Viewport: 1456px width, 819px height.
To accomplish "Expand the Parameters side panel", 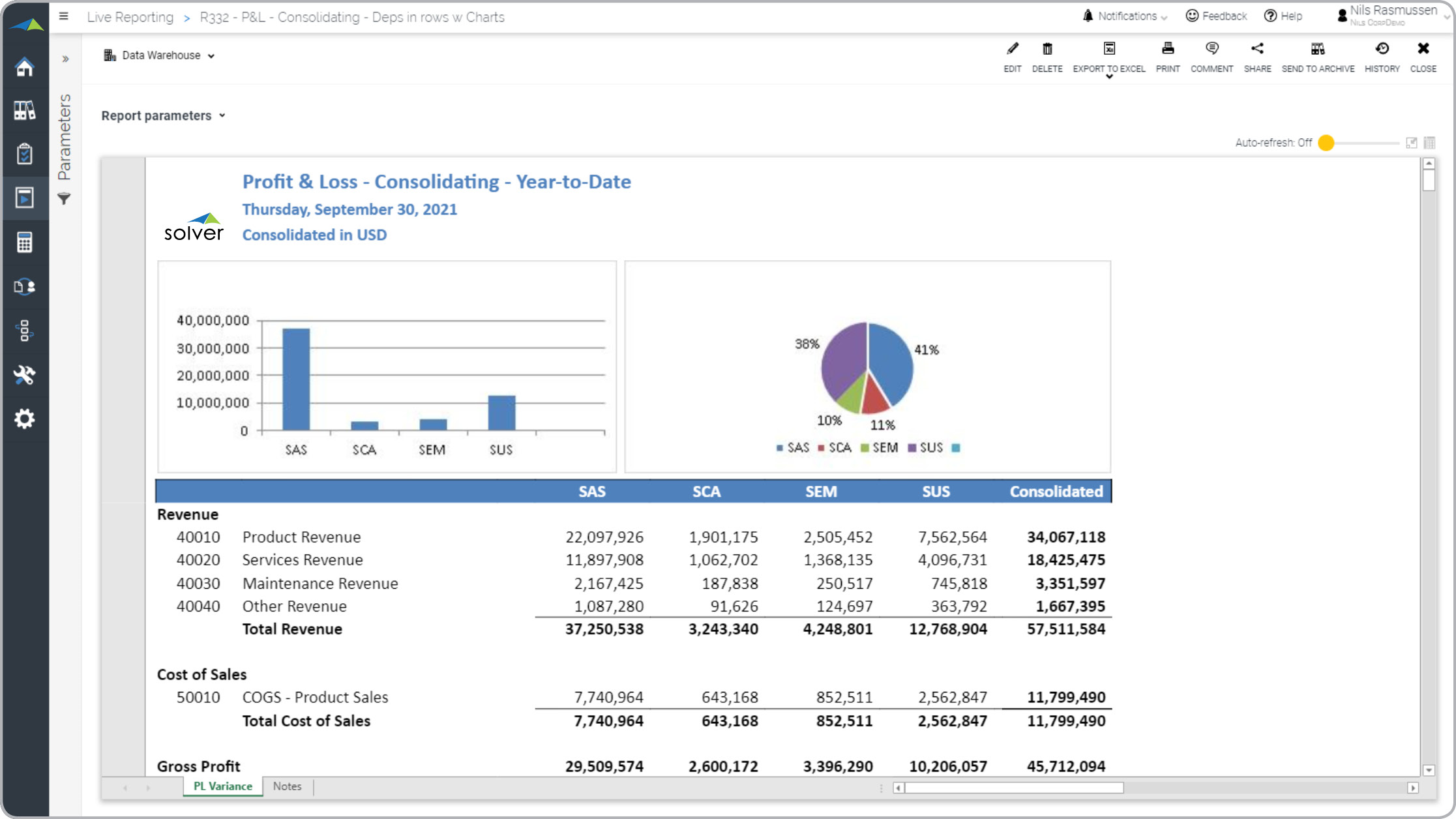I will click(65, 59).
